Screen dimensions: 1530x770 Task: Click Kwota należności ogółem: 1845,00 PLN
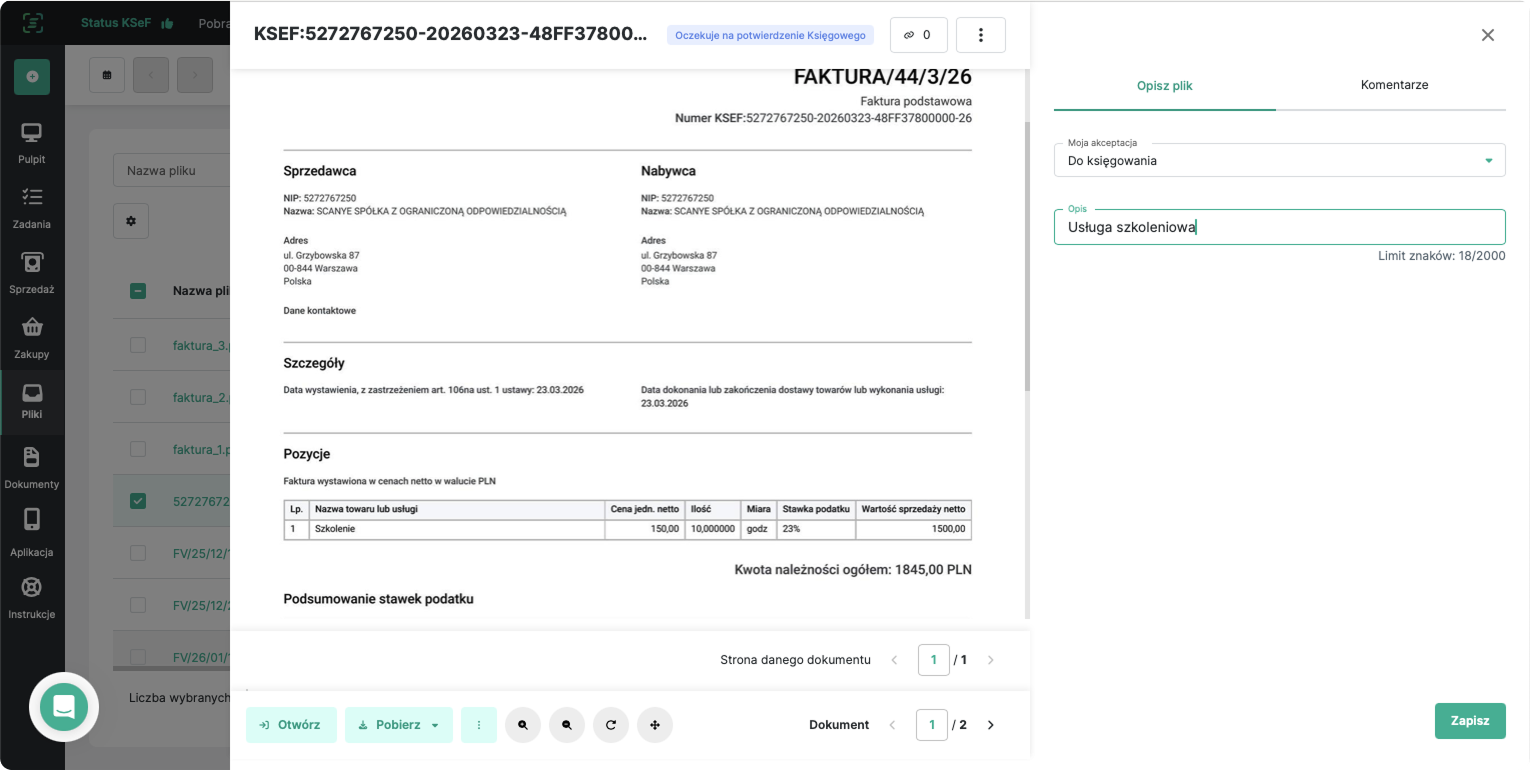(x=853, y=570)
